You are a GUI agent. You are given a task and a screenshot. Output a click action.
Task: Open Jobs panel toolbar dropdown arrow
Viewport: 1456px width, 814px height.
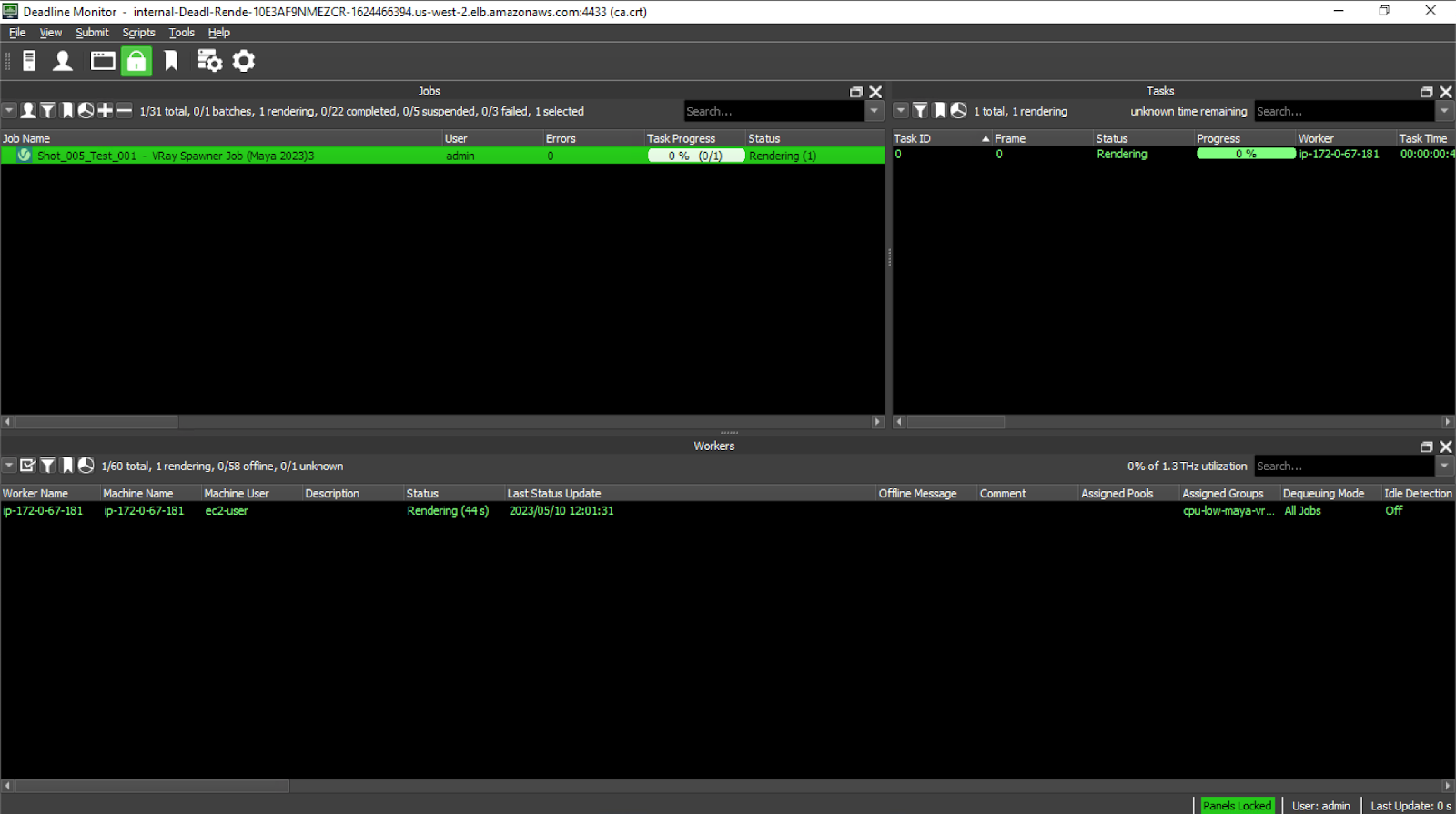[x=9, y=111]
